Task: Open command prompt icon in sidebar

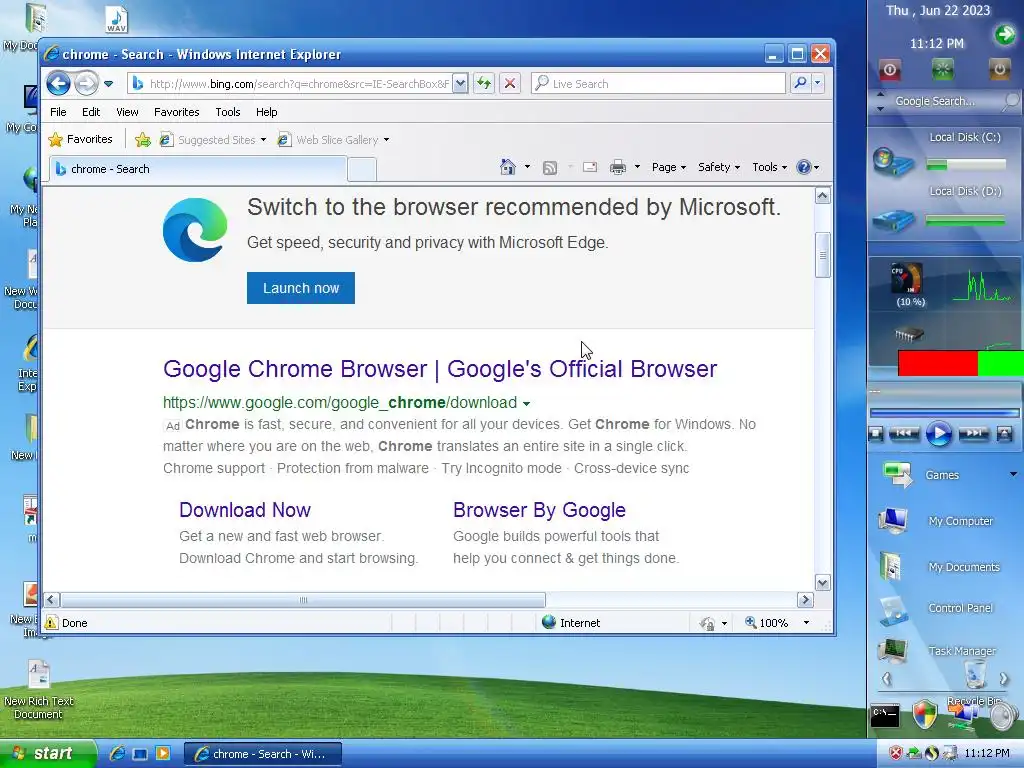Action: pyautogui.click(x=885, y=715)
